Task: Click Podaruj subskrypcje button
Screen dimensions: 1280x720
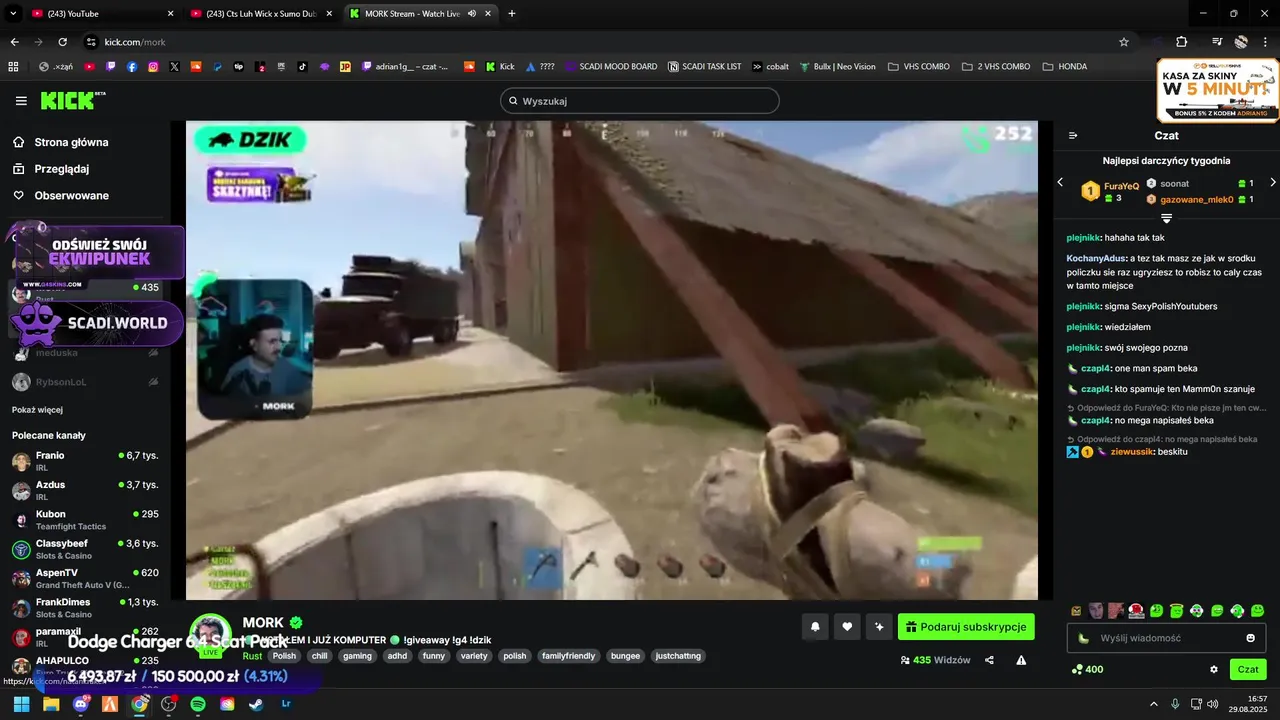Action: pos(966,627)
